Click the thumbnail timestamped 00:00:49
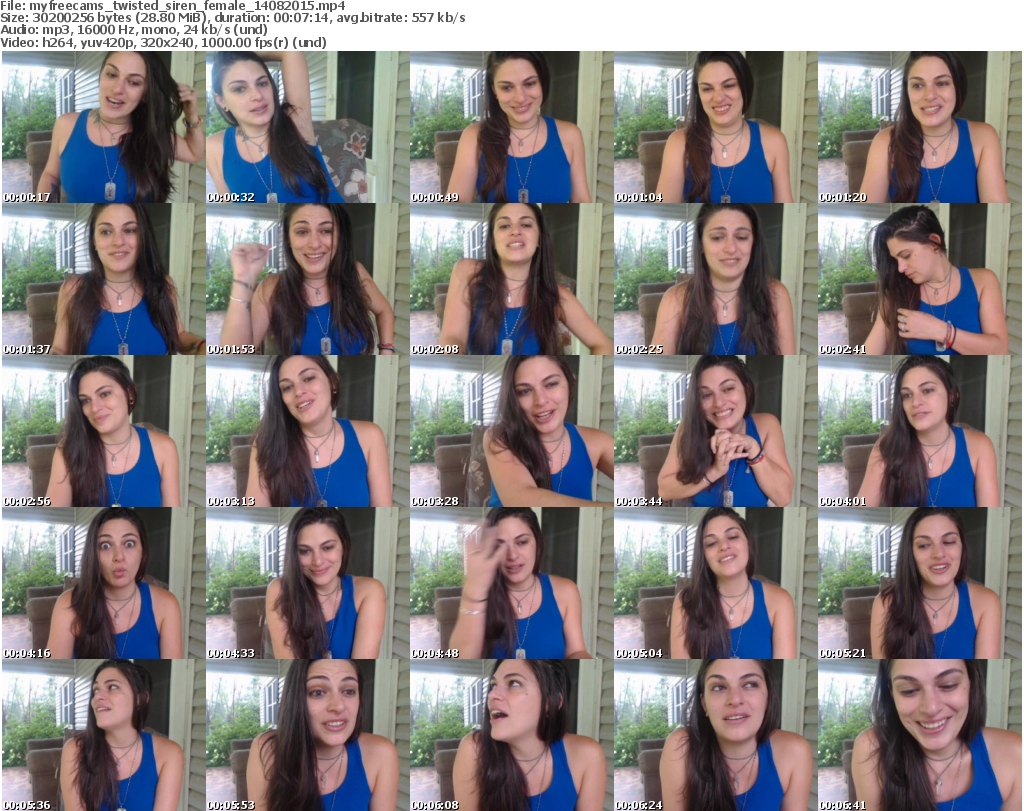This screenshot has width=1024, height=811. (x=511, y=127)
